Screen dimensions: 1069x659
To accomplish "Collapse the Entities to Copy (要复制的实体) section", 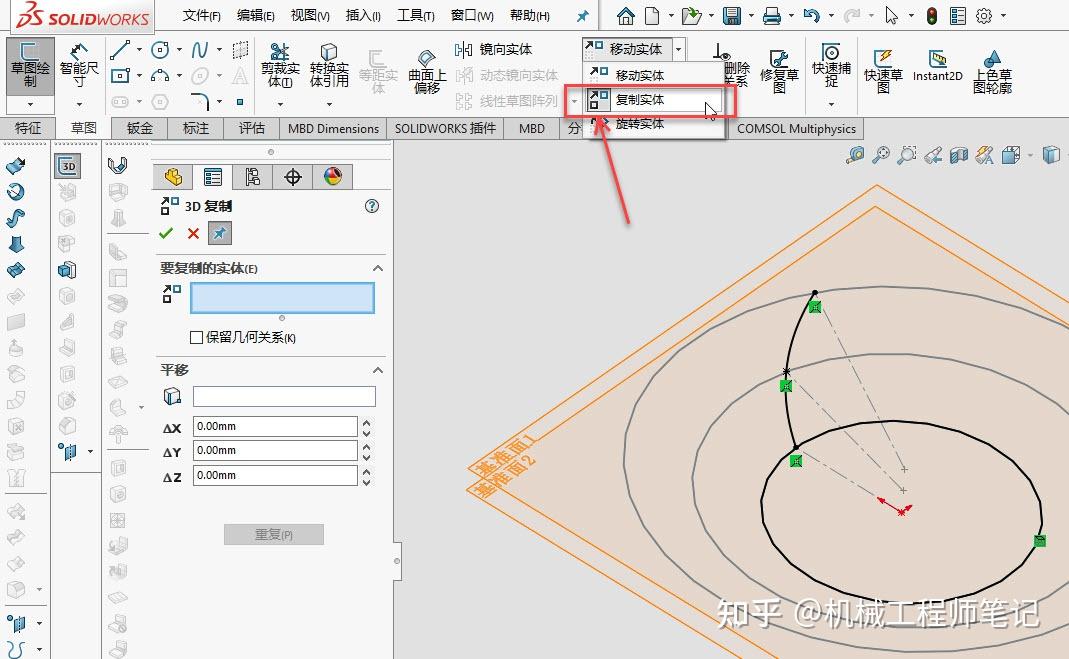I will pos(378,269).
